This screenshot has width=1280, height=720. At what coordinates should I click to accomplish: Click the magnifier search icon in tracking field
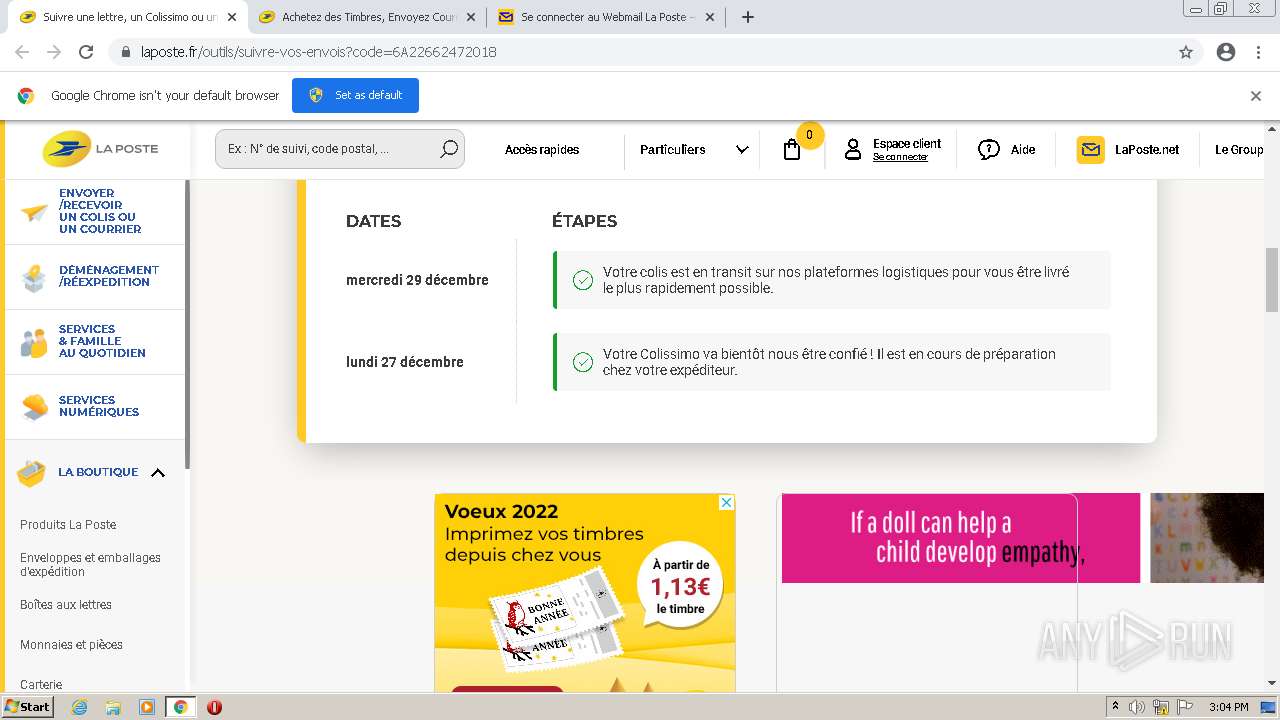click(x=449, y=149)
